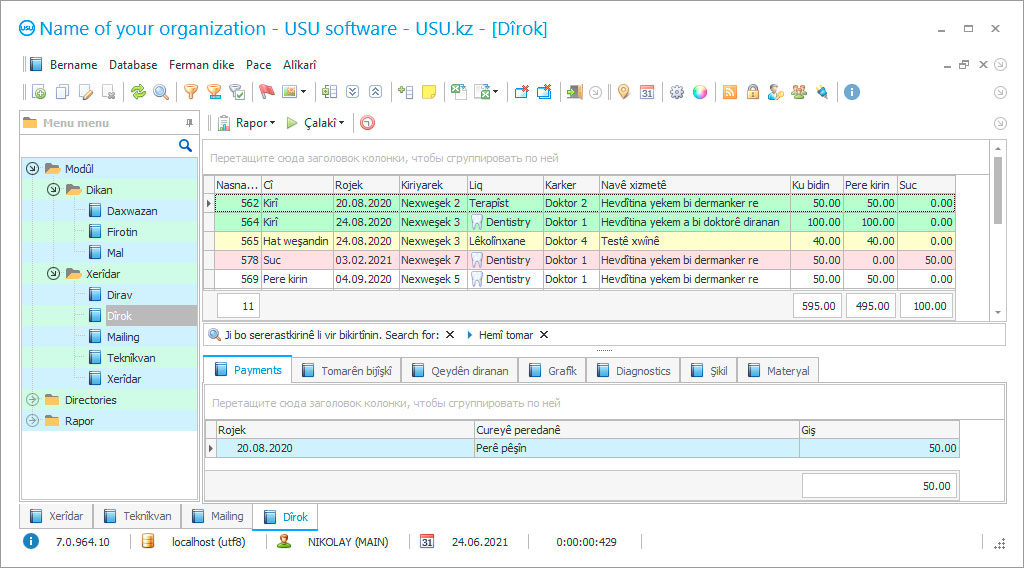Click the orange RSS feed icon

click(730, 92)
